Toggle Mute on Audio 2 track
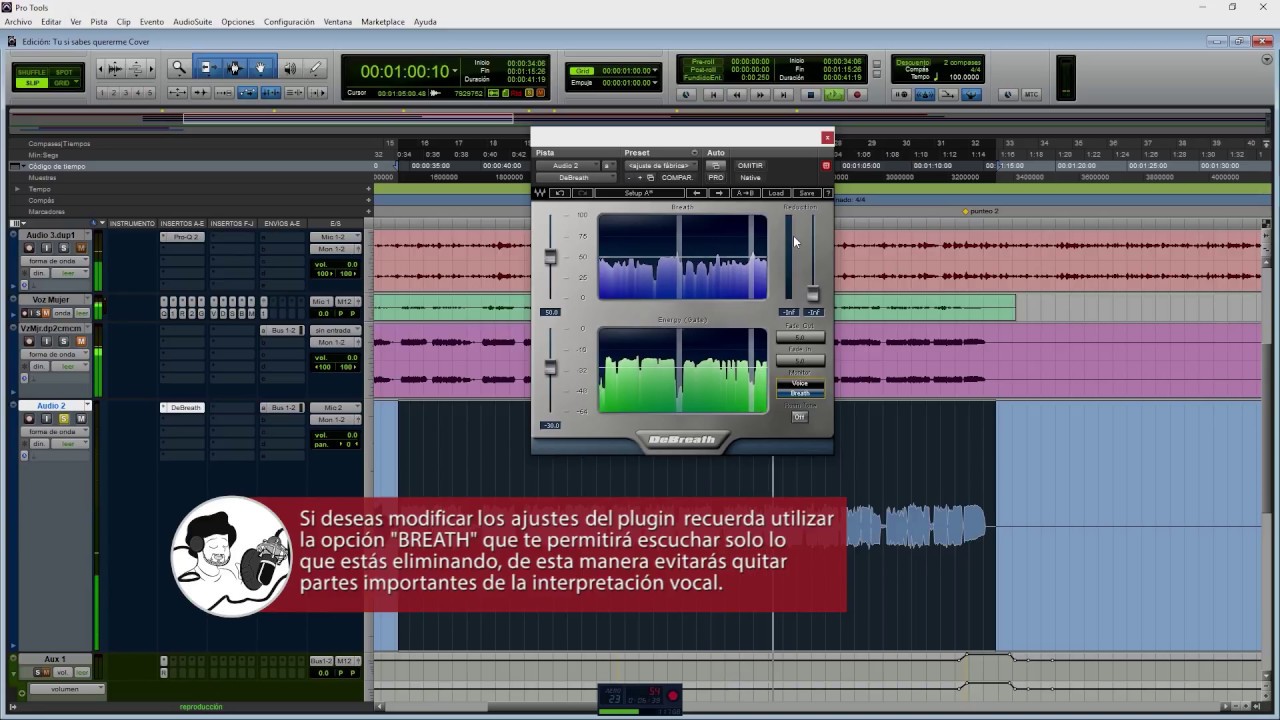This screenshot has height=720, width=1280. point(81,419)
